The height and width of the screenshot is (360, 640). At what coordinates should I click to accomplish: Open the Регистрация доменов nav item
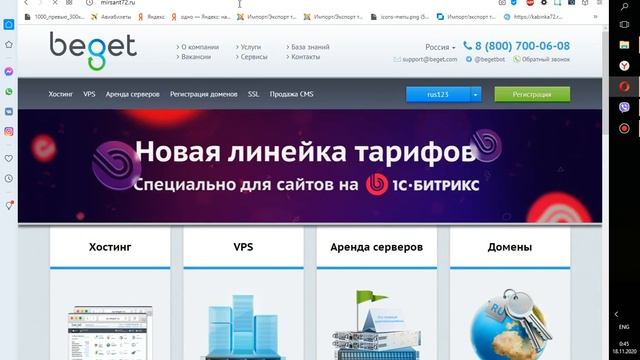click(x=204, y=94)
